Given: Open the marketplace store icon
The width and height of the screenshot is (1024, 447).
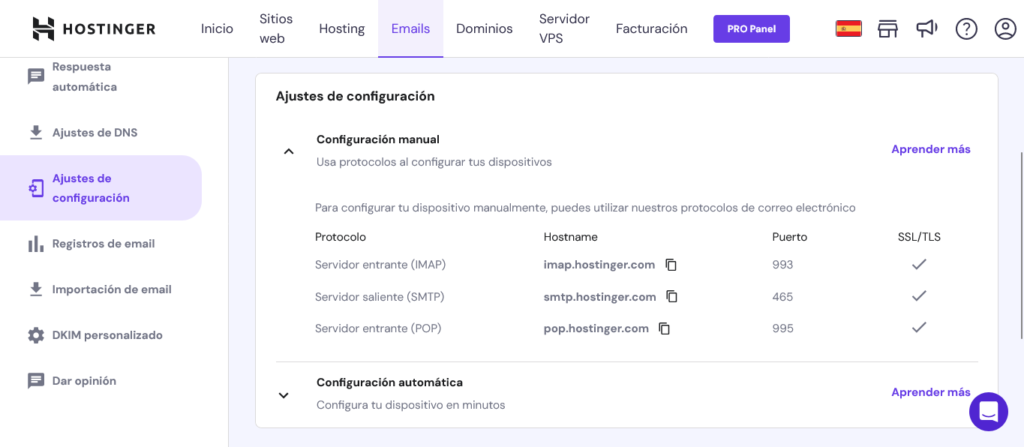Looking at the screenshot, I should 888,29.
